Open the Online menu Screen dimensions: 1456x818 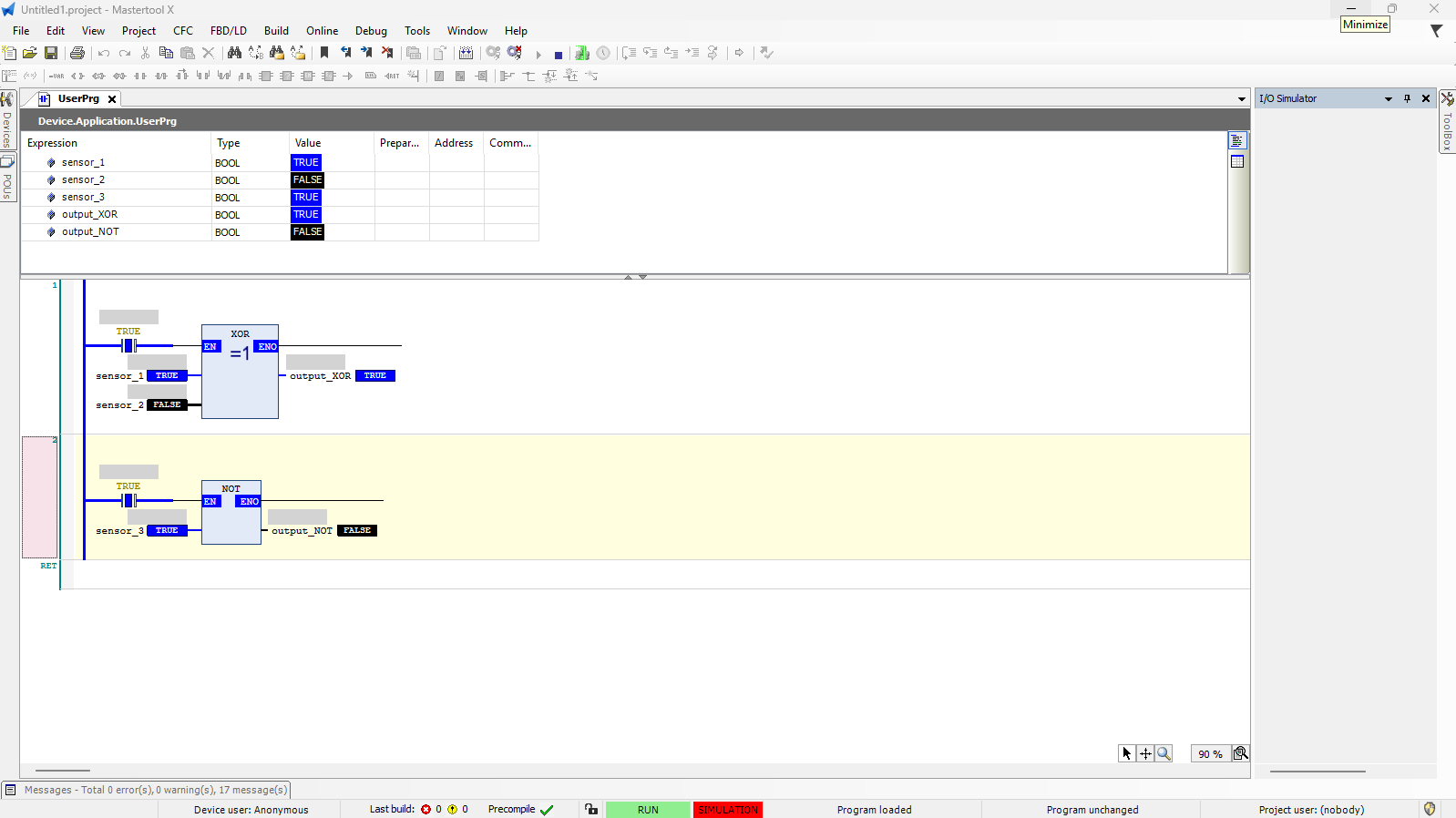[x=322, y=31]
